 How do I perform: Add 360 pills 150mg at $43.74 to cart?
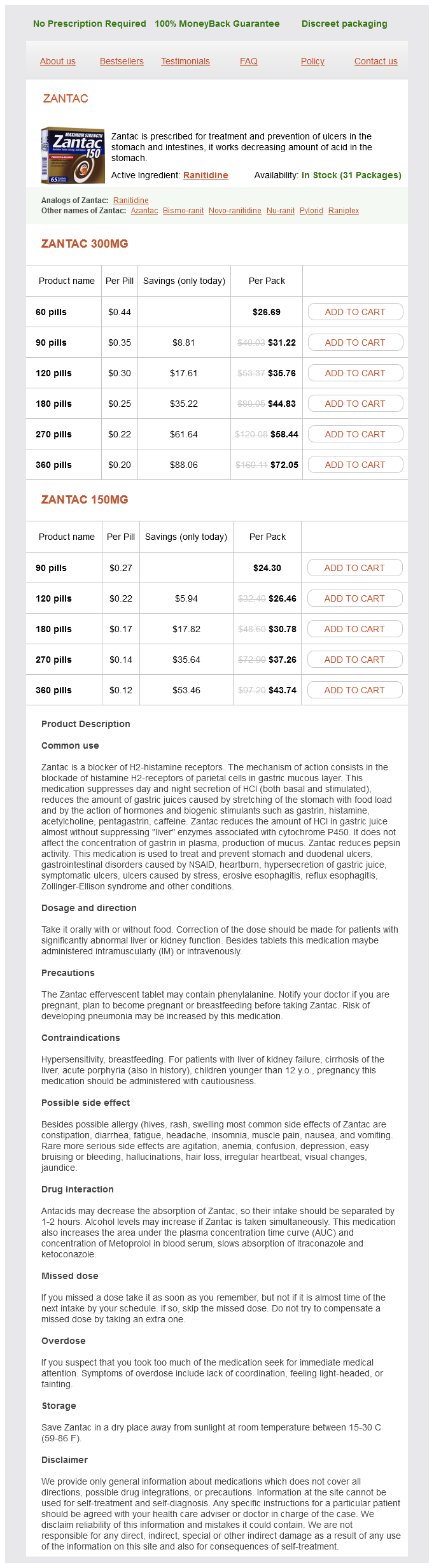point(354,690)
